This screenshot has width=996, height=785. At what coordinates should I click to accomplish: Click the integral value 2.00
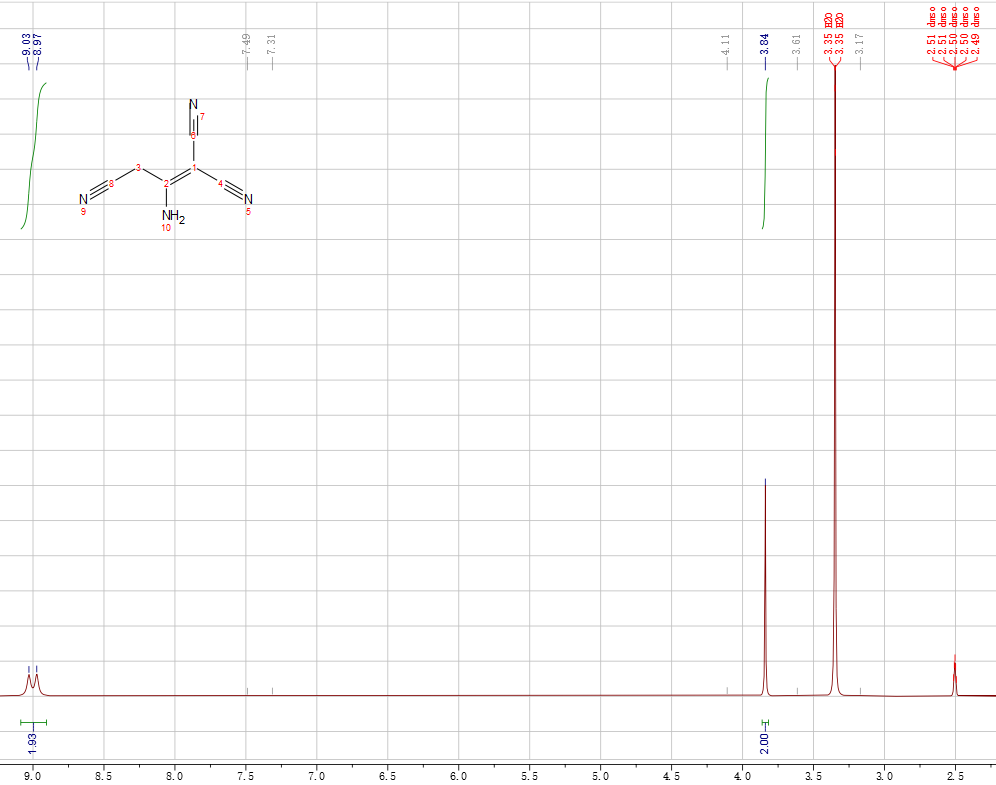[x=765, y=741]
